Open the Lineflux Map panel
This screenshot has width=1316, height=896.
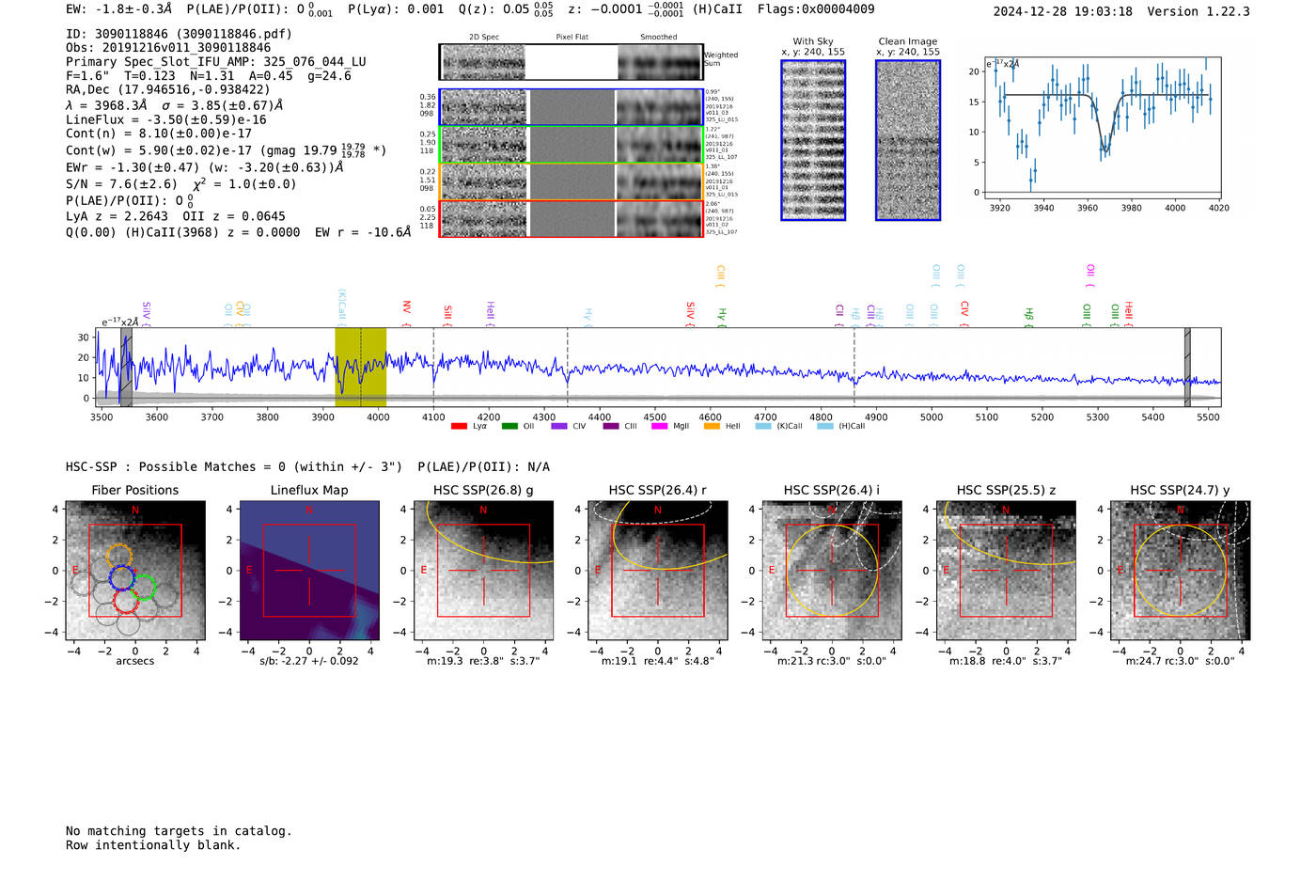309,571
